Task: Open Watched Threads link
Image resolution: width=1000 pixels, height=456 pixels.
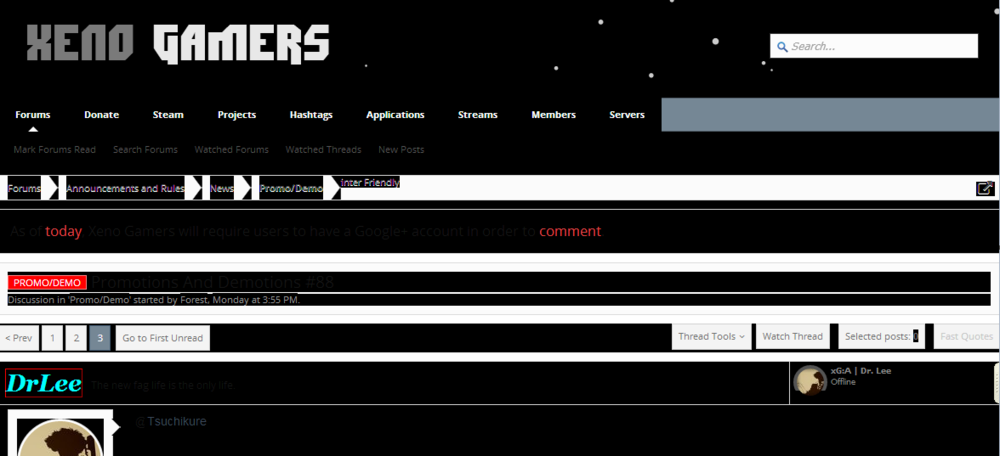Action: click(x=323, y=149)
